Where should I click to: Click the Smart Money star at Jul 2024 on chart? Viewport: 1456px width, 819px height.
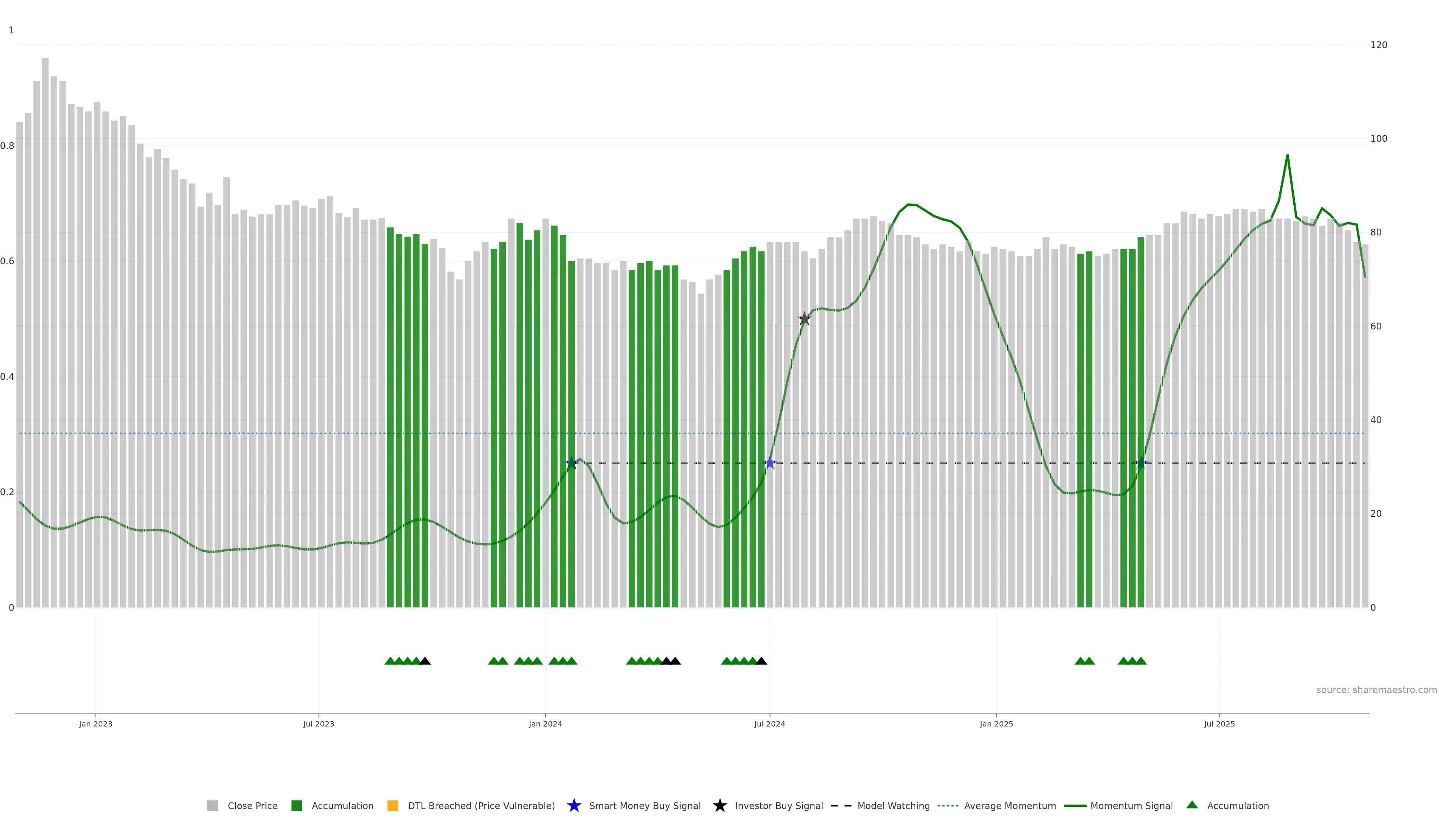[x=770, y=463]
